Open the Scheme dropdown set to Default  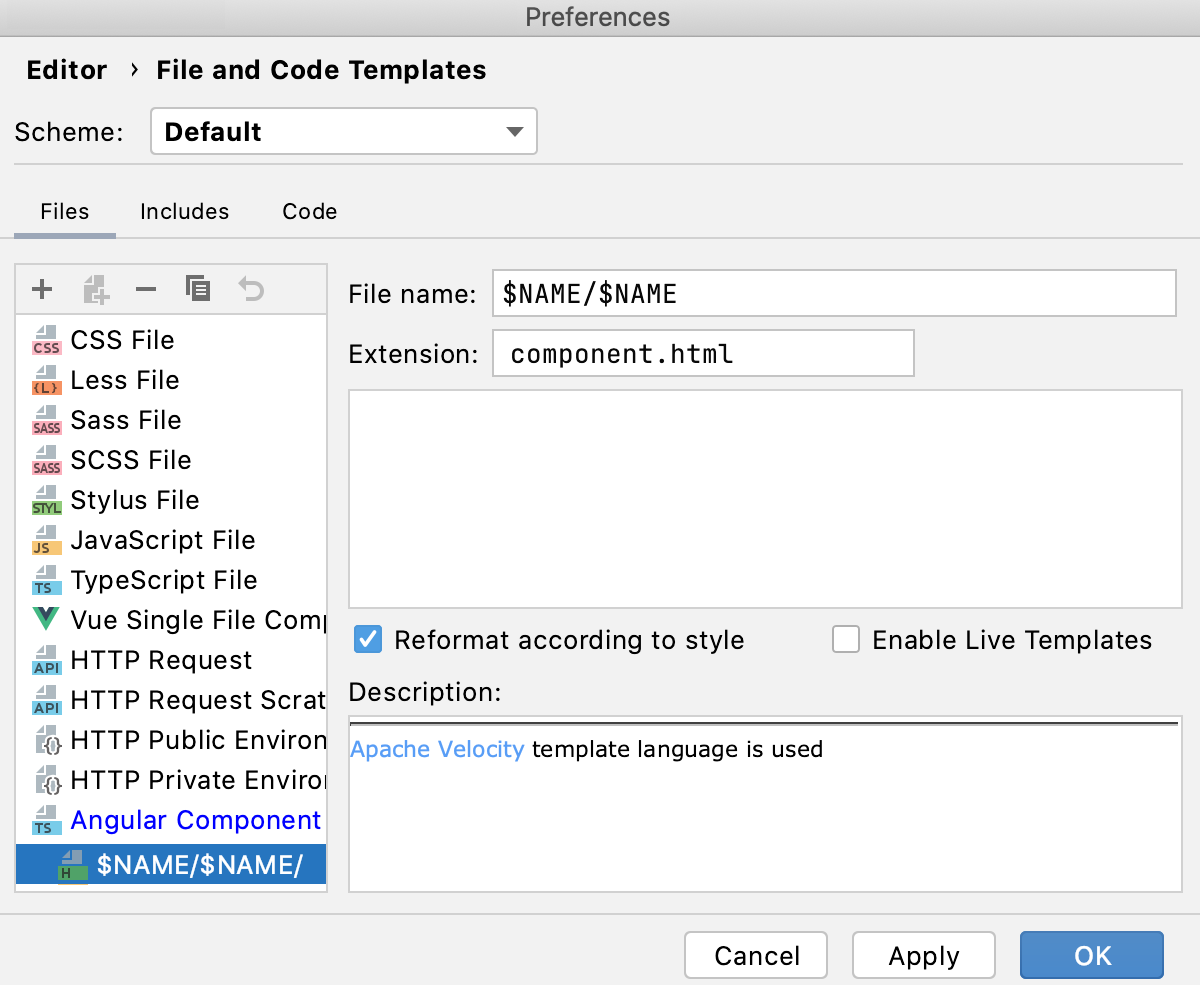[x=344, y=131]
